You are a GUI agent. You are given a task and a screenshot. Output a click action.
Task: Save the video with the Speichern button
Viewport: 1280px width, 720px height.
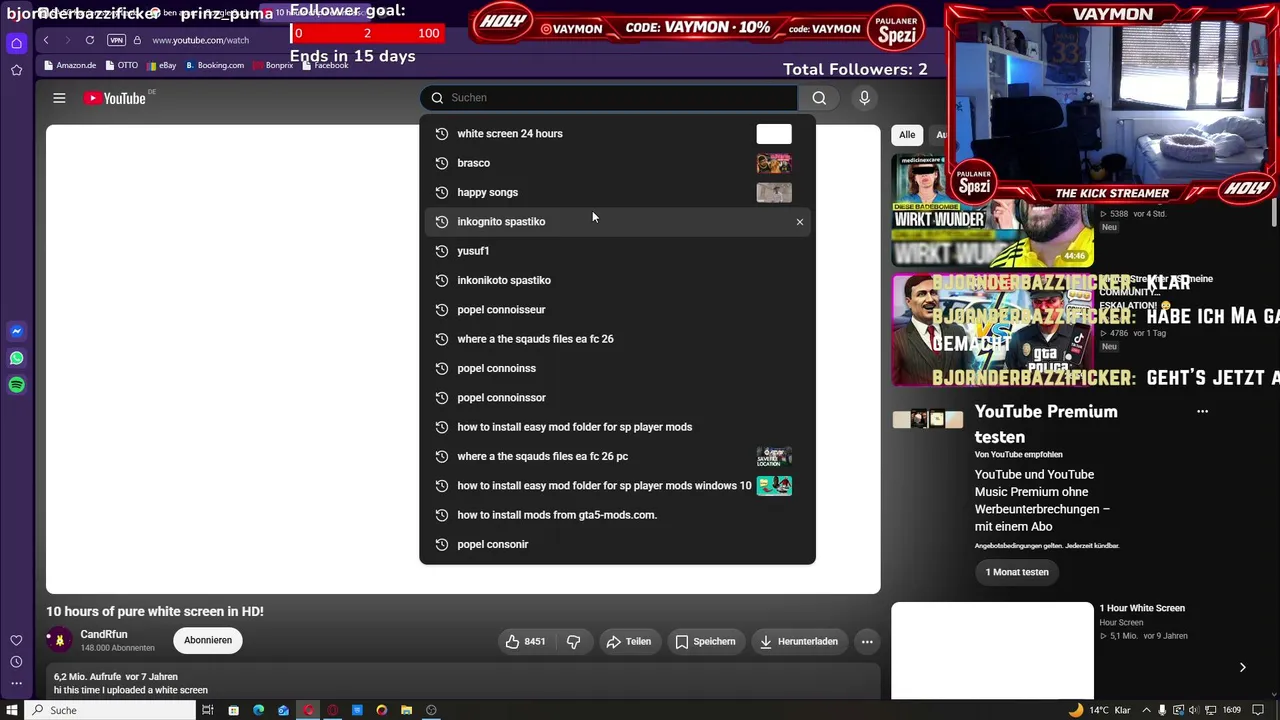click(705, 641)
